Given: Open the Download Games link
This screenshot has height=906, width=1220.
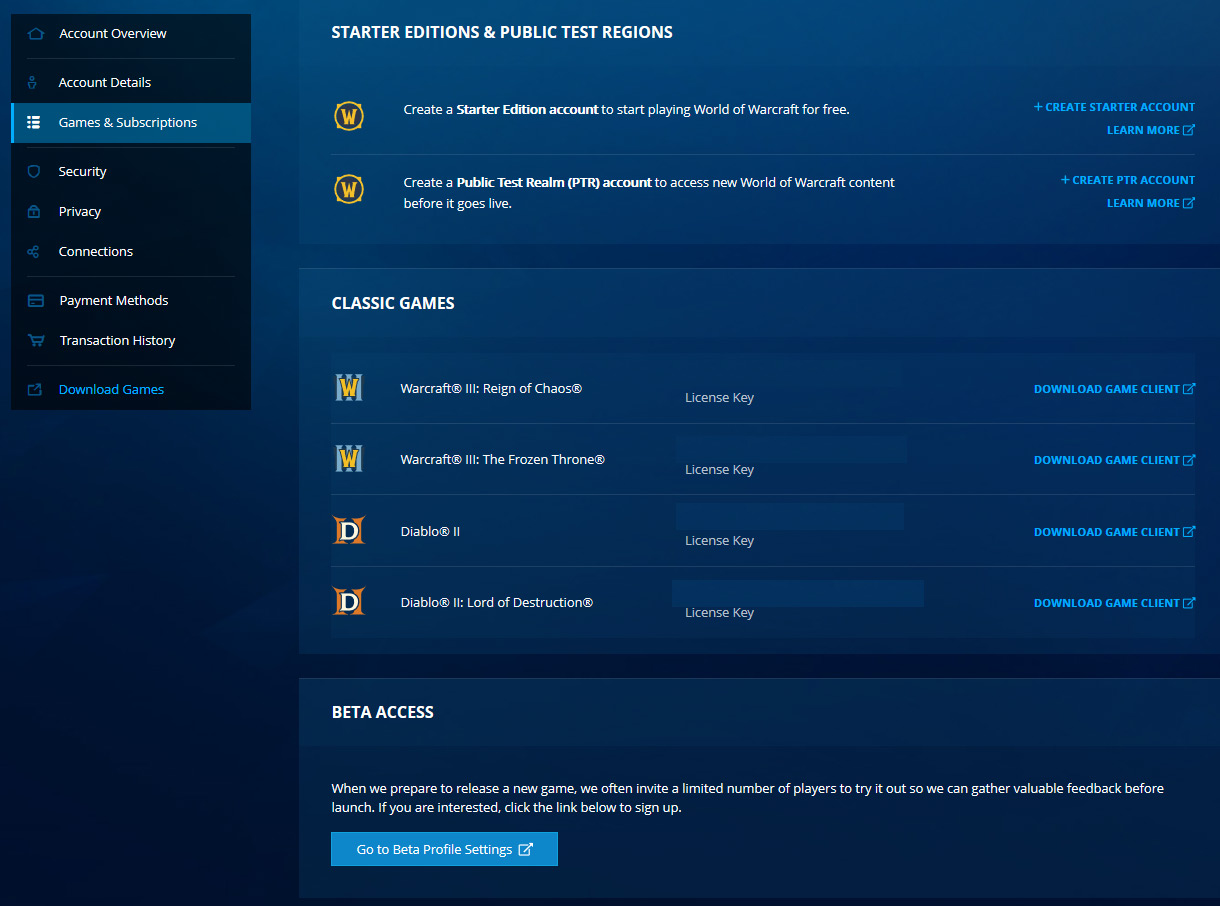Looking at the screenshot, I should coord(131,390).
